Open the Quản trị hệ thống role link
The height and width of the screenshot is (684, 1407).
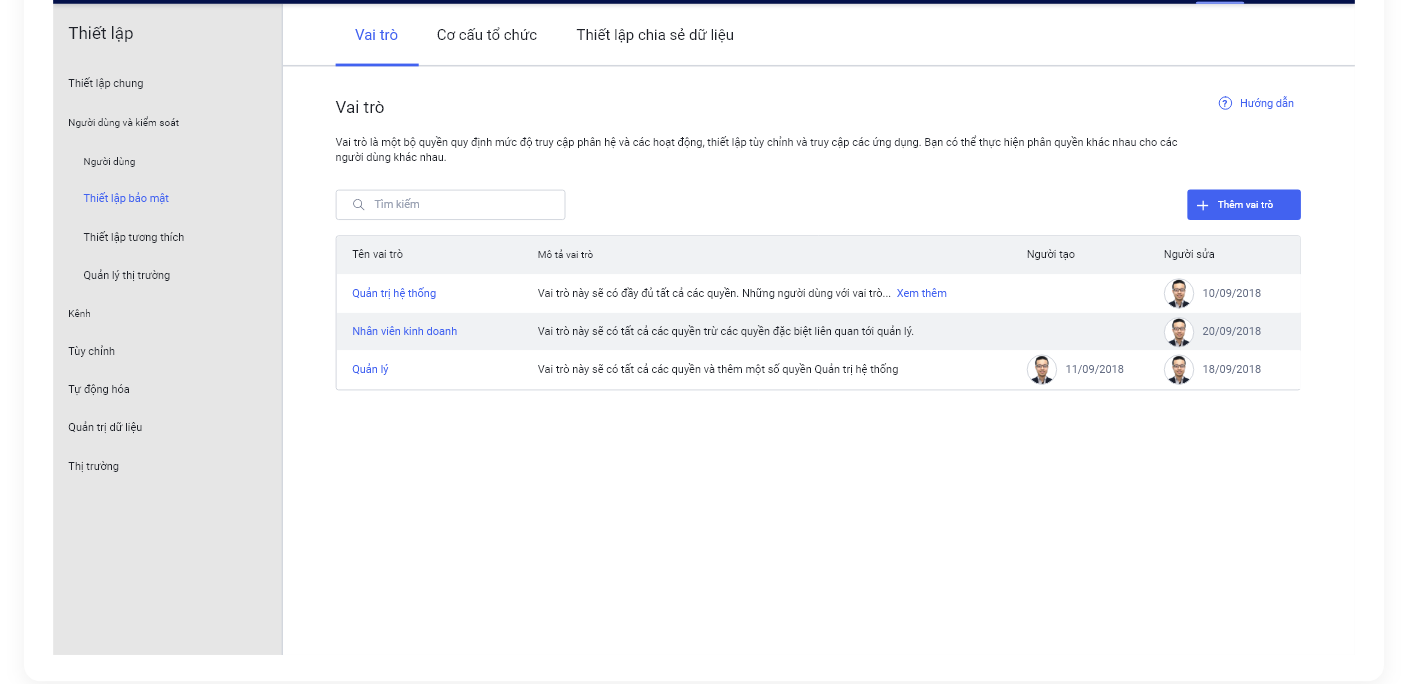pos(394,294)
